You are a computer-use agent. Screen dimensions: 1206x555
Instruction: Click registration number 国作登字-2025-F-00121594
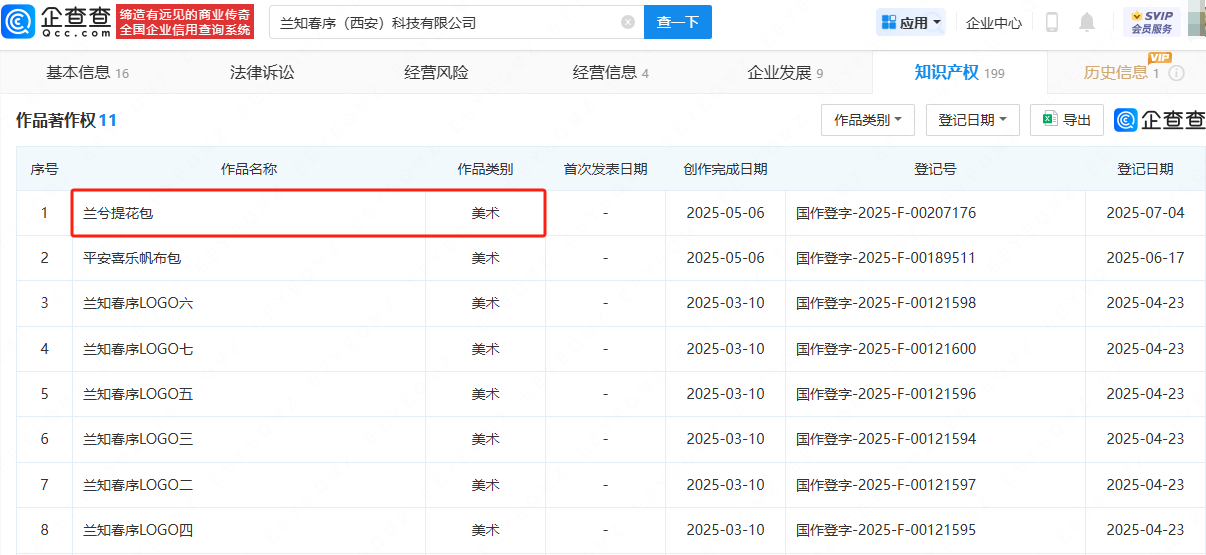click(886, 439)
